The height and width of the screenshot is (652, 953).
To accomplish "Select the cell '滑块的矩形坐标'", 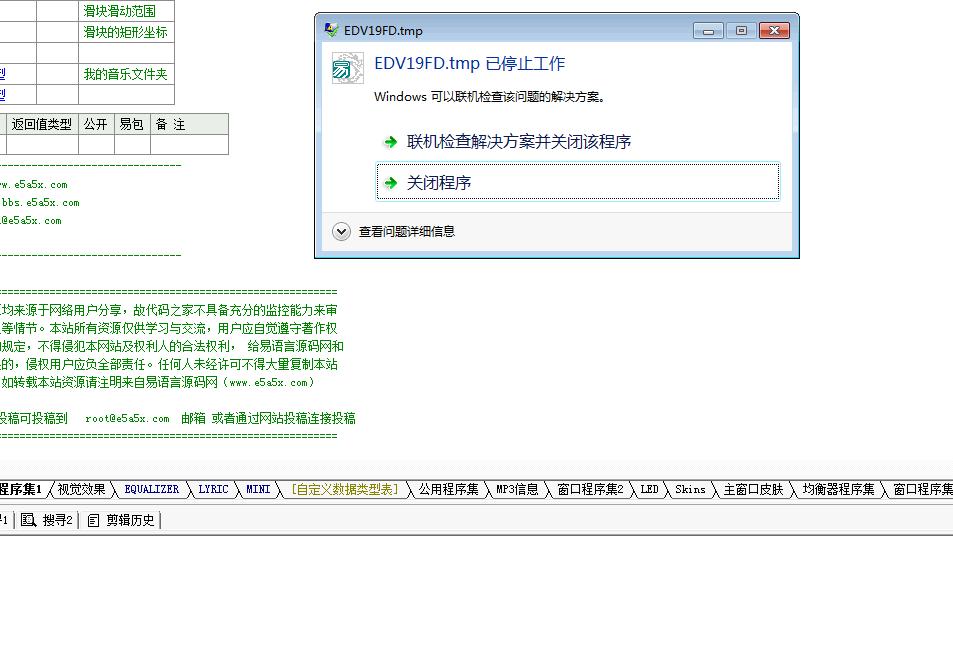I will point(125,32).
